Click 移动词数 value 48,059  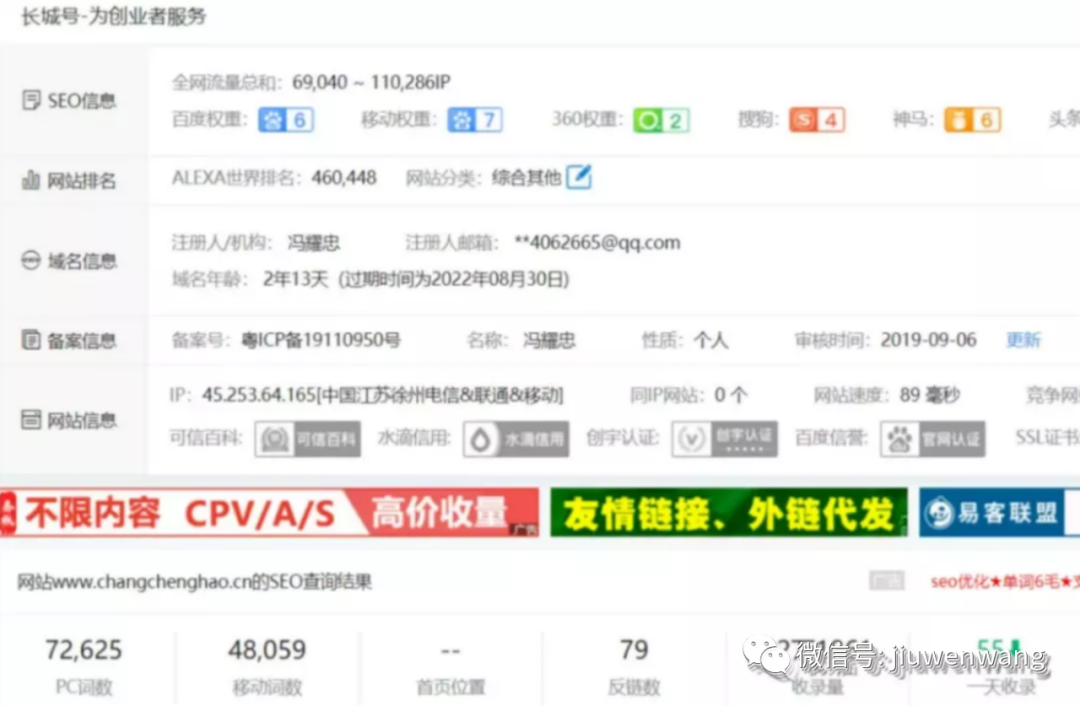click(x=267, y=650)
